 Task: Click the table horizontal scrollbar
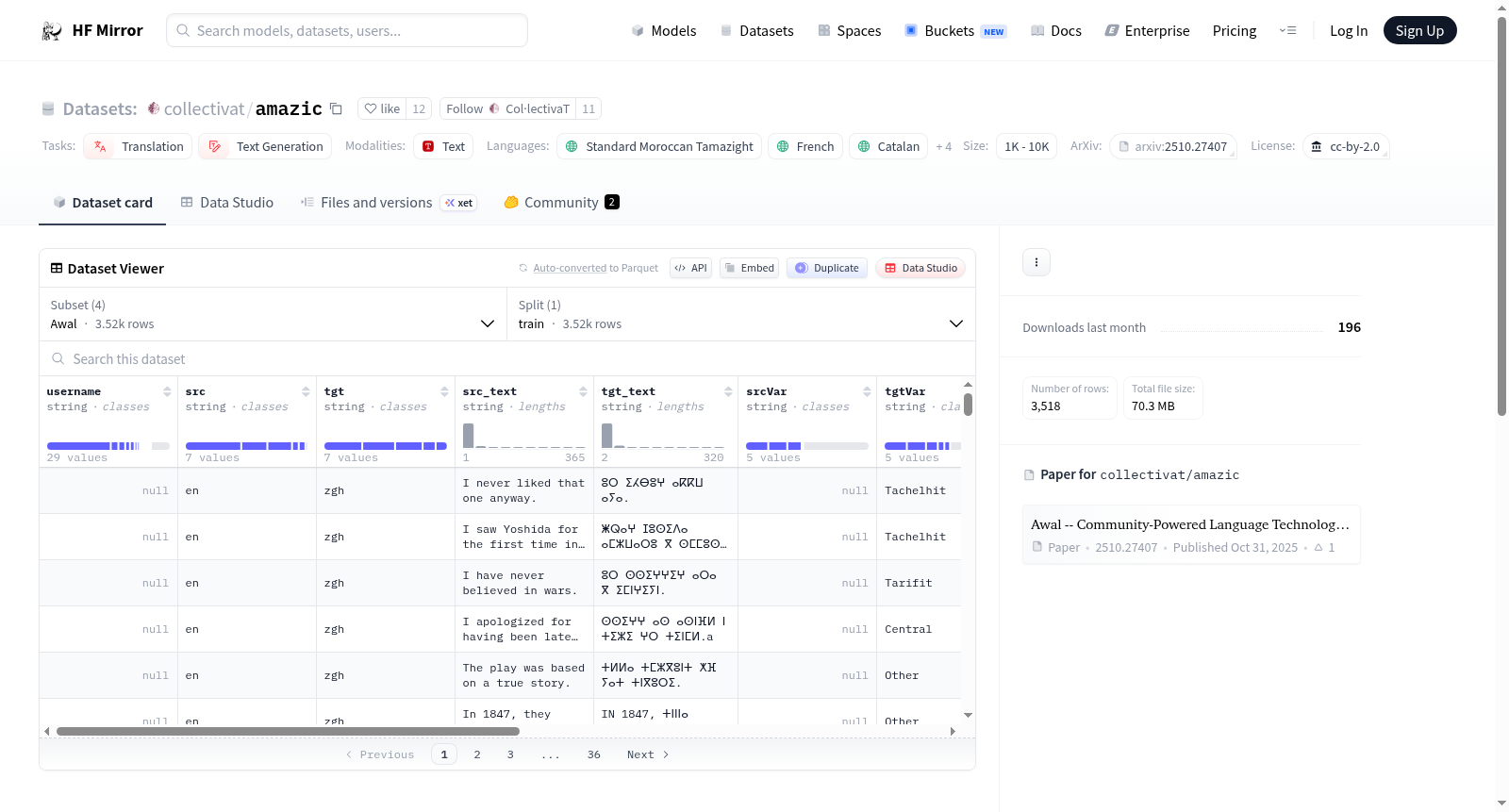coord(288,731)
